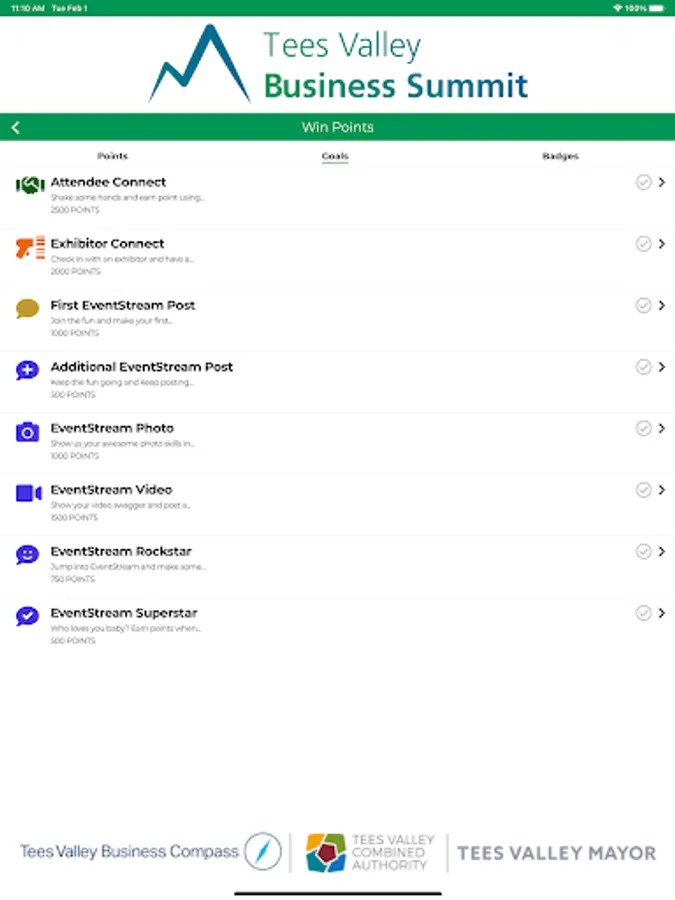The width and height of the screenshot is (675, 900).
Task: Click the First EventStream Post bubble icon
Action: pos(27,309)
